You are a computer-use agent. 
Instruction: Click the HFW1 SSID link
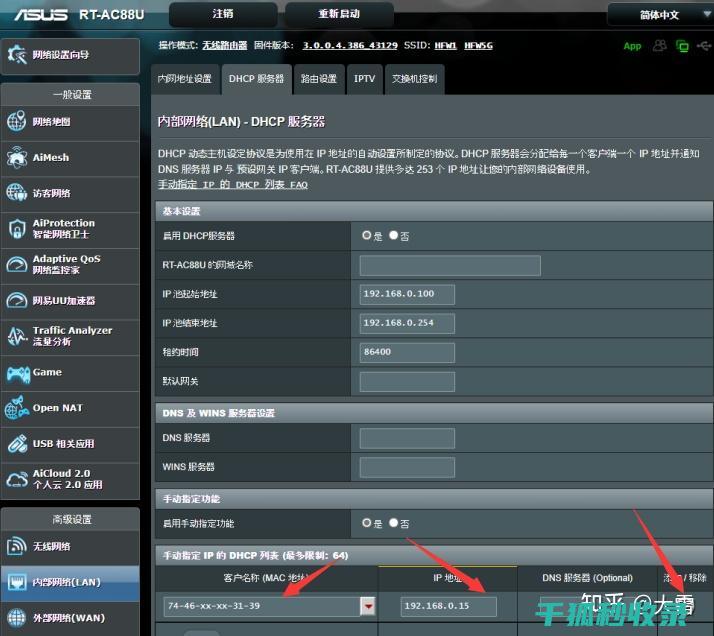445,46
